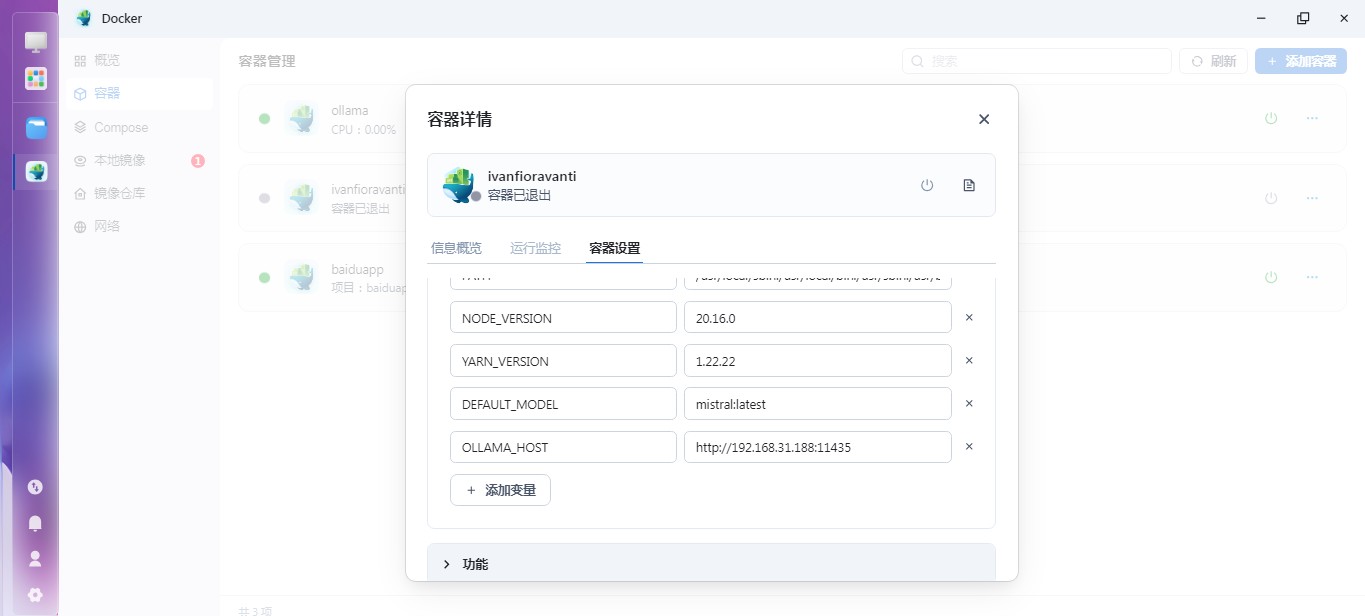
Task: Open the settings gear icon in dock
Action: tap(36, 594)
